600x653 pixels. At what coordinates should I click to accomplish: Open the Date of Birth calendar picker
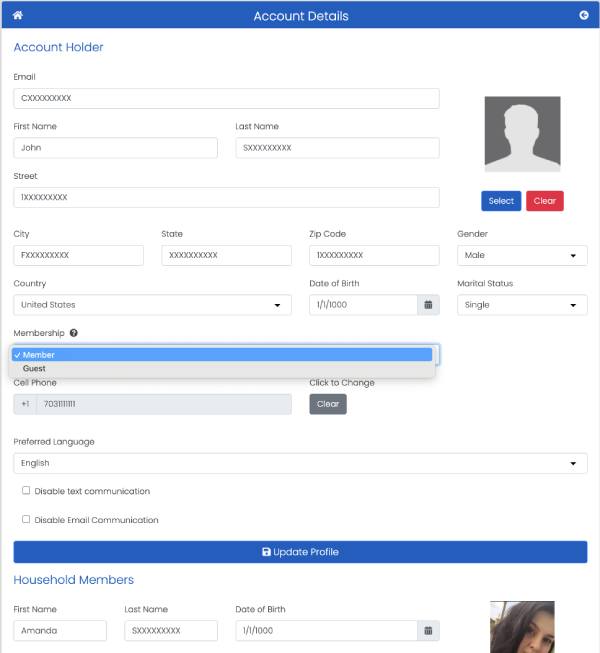click(428, 304)
